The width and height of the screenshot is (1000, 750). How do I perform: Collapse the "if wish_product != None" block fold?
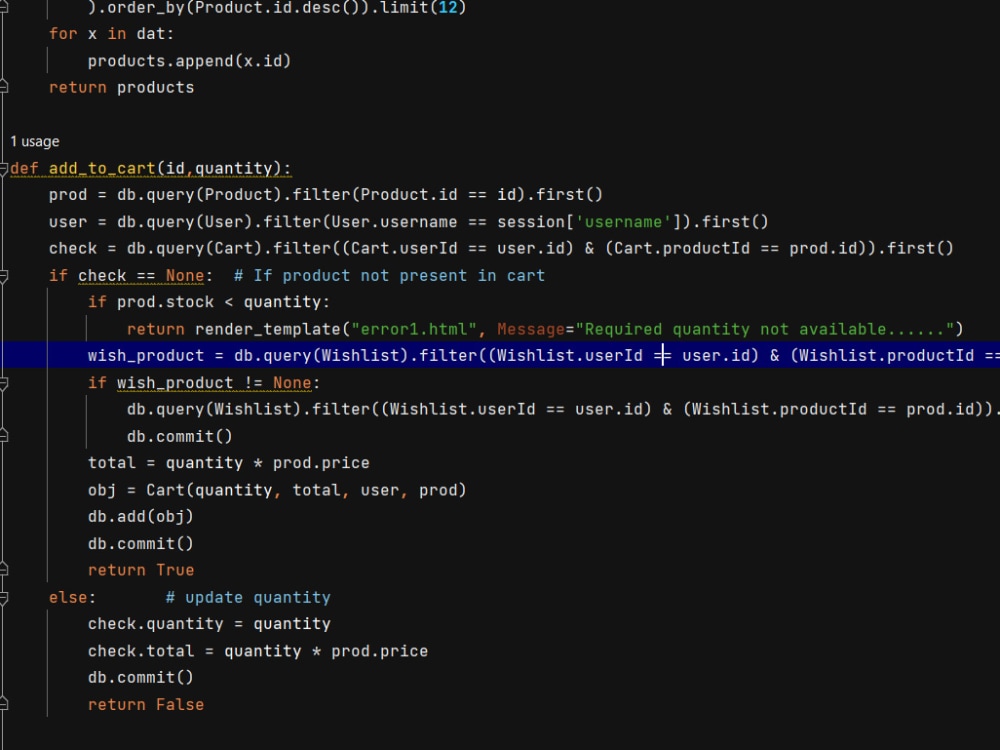tap(3, 383)
